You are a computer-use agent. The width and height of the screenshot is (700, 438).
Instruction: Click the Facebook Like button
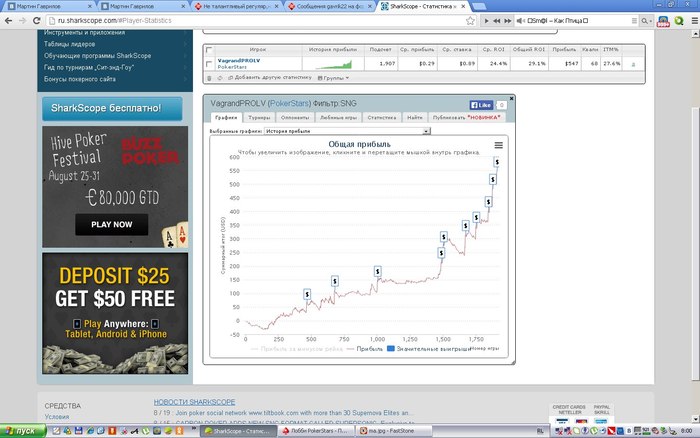(481, 105)
